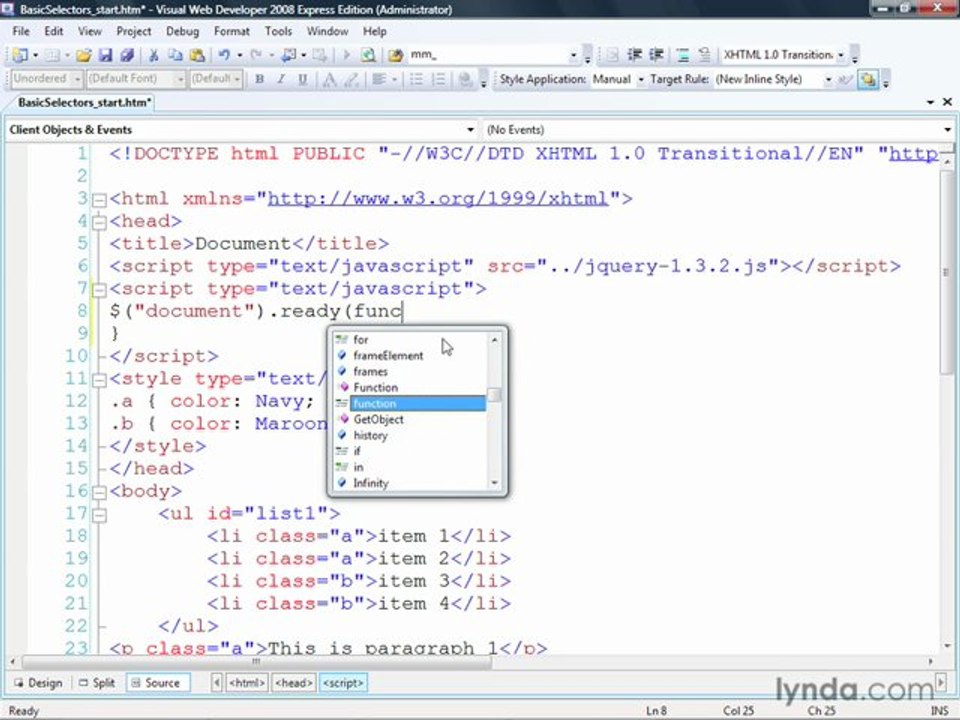Collapse the ul list1 outline on line 17
Viewport: 960px width, 720px height.
(99, 514)
